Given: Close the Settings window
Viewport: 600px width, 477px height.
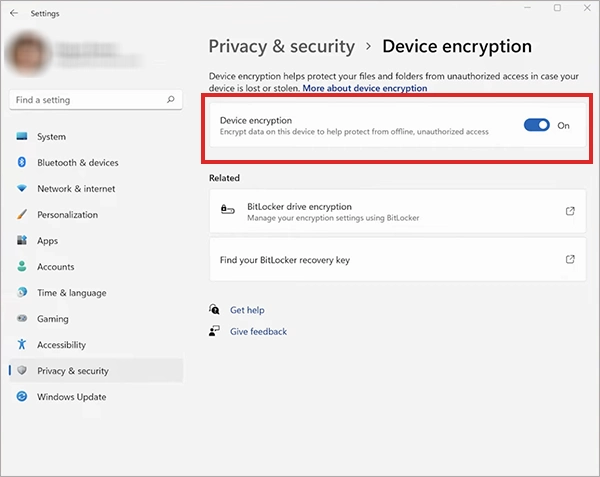Looking at the screenshot, I should pyautogui.click(x=587, y=8).
